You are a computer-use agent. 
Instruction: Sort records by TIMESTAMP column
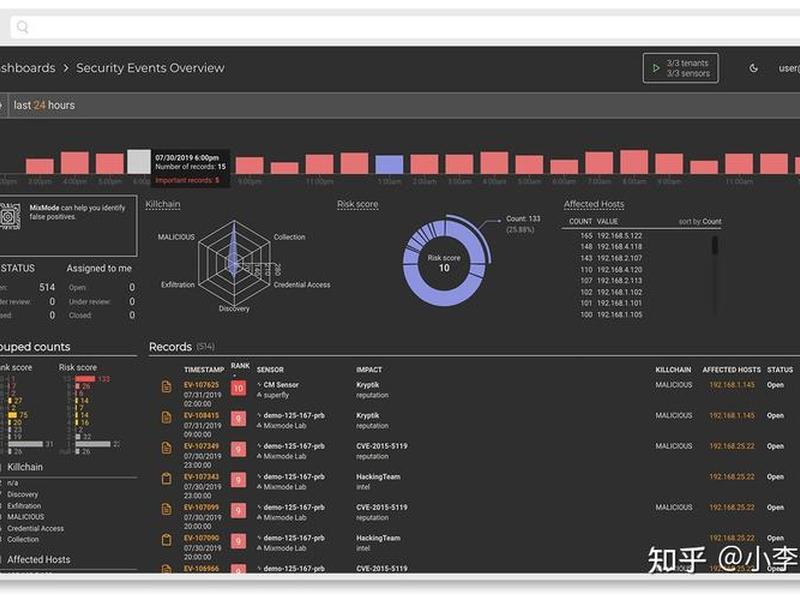click(x=204, y=369)
